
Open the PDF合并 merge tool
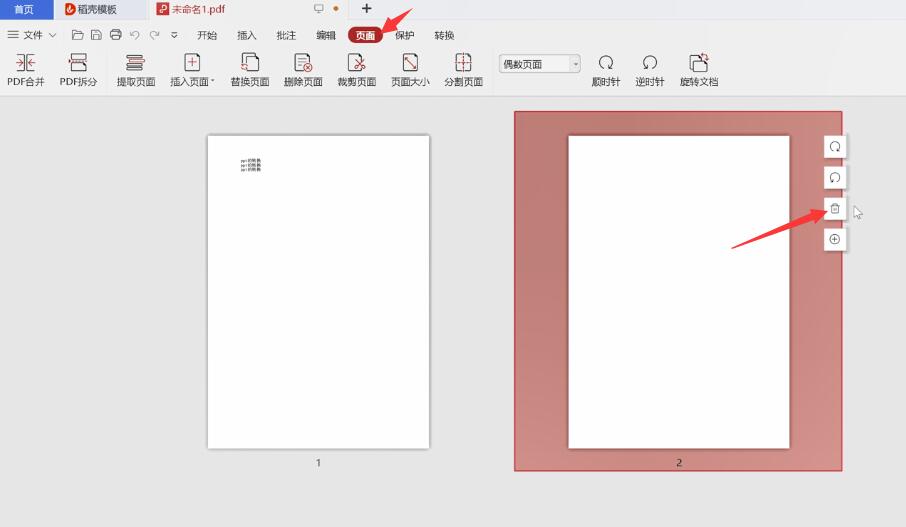tap(25, 69)
